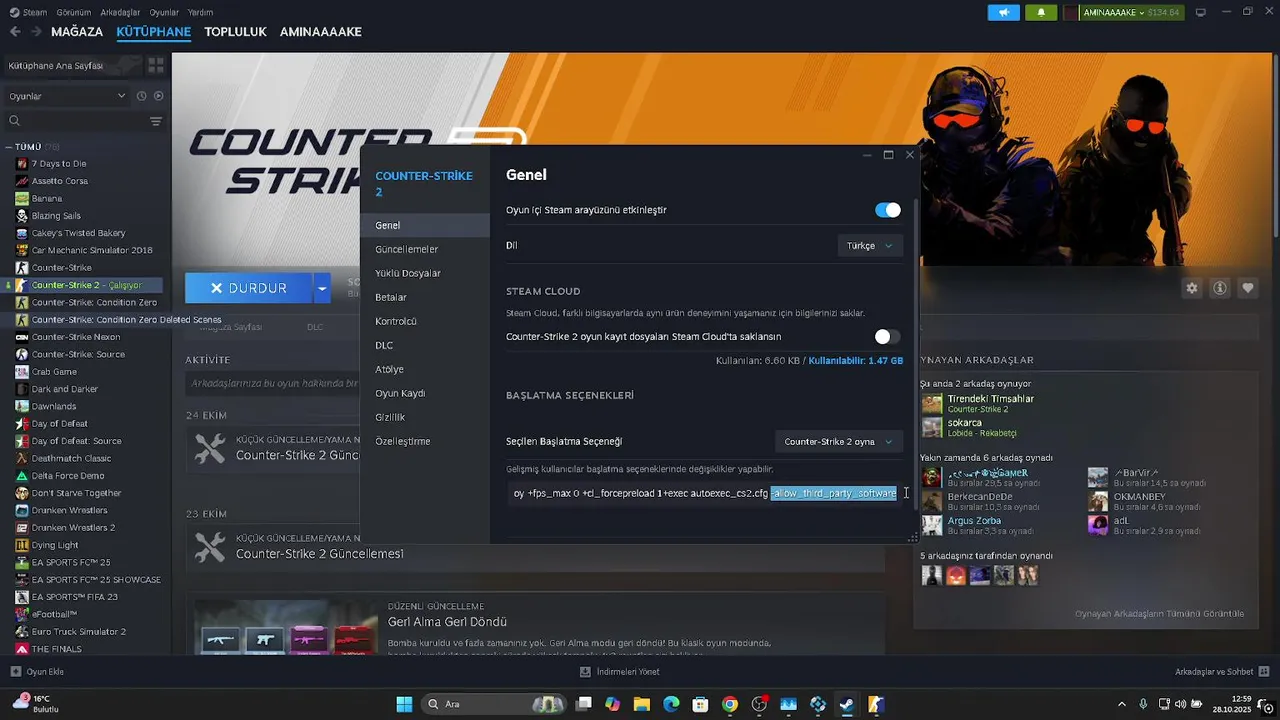Enable Steam Cloud save for Counter-Strike 2

click(x=888, y=337)
